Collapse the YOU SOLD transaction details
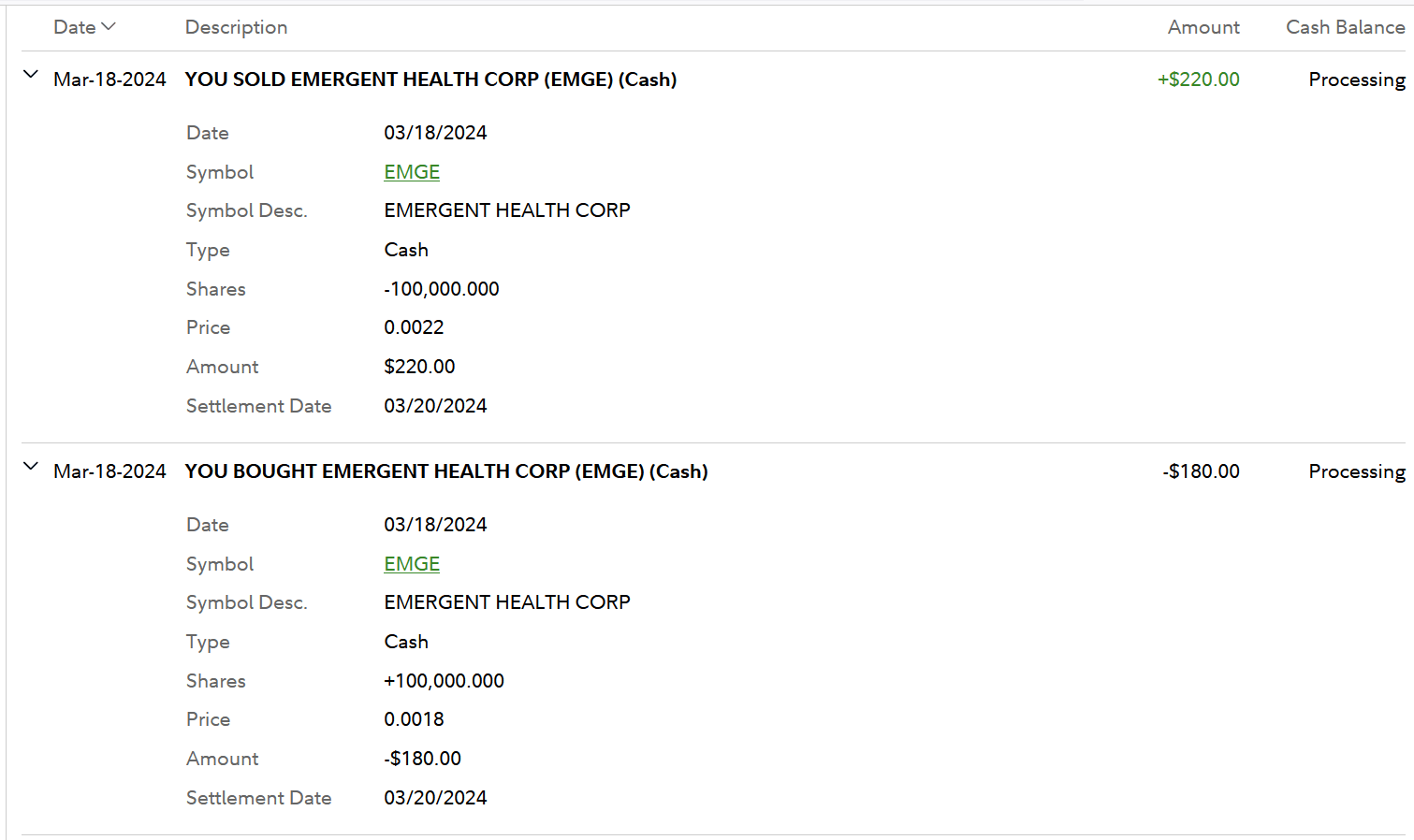Viewport: 1414px width, 840px height. [x=31, y=75]
